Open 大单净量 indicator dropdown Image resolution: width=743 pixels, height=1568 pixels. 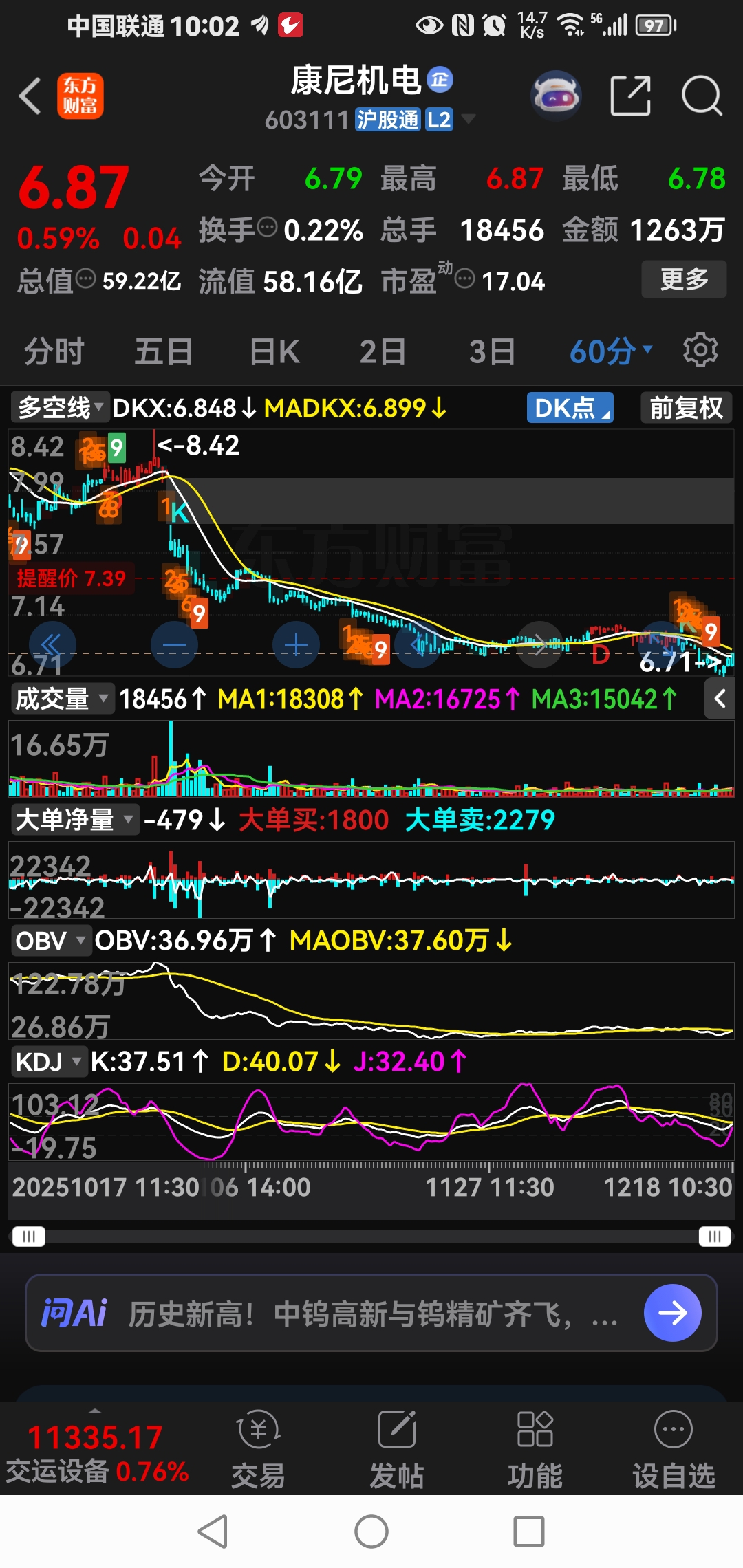(74, 820)
